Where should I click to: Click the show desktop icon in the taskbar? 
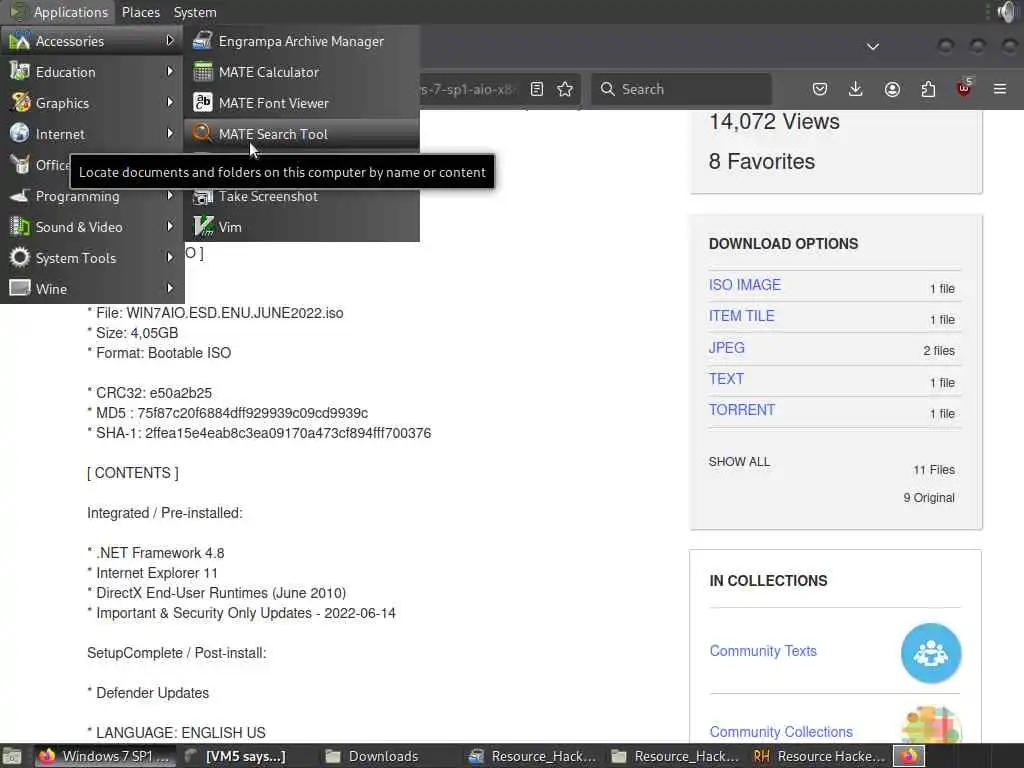(x=12, y=756)
